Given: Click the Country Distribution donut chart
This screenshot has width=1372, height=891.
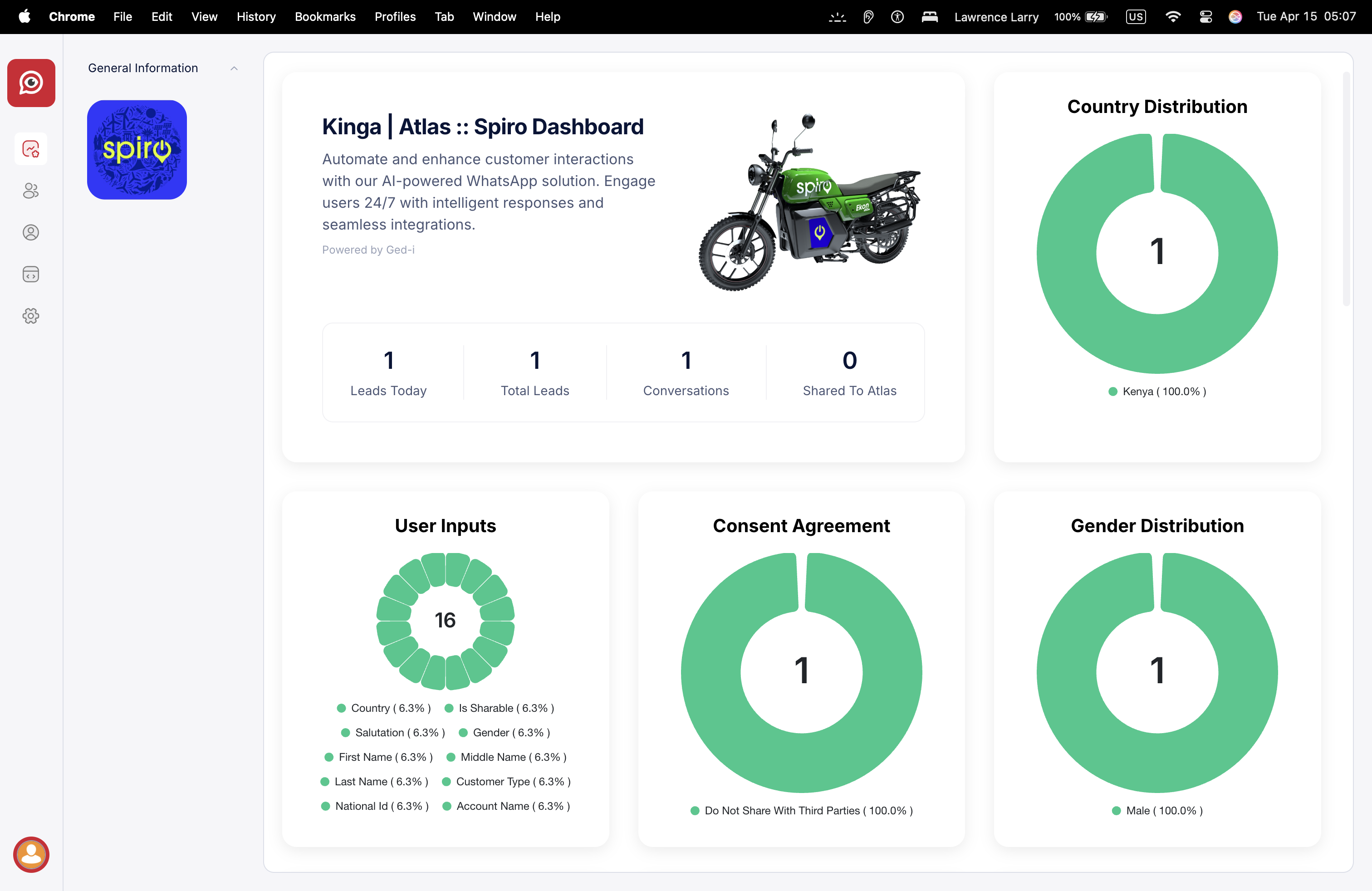Looking at the screenshot, I should (1157, 254).
